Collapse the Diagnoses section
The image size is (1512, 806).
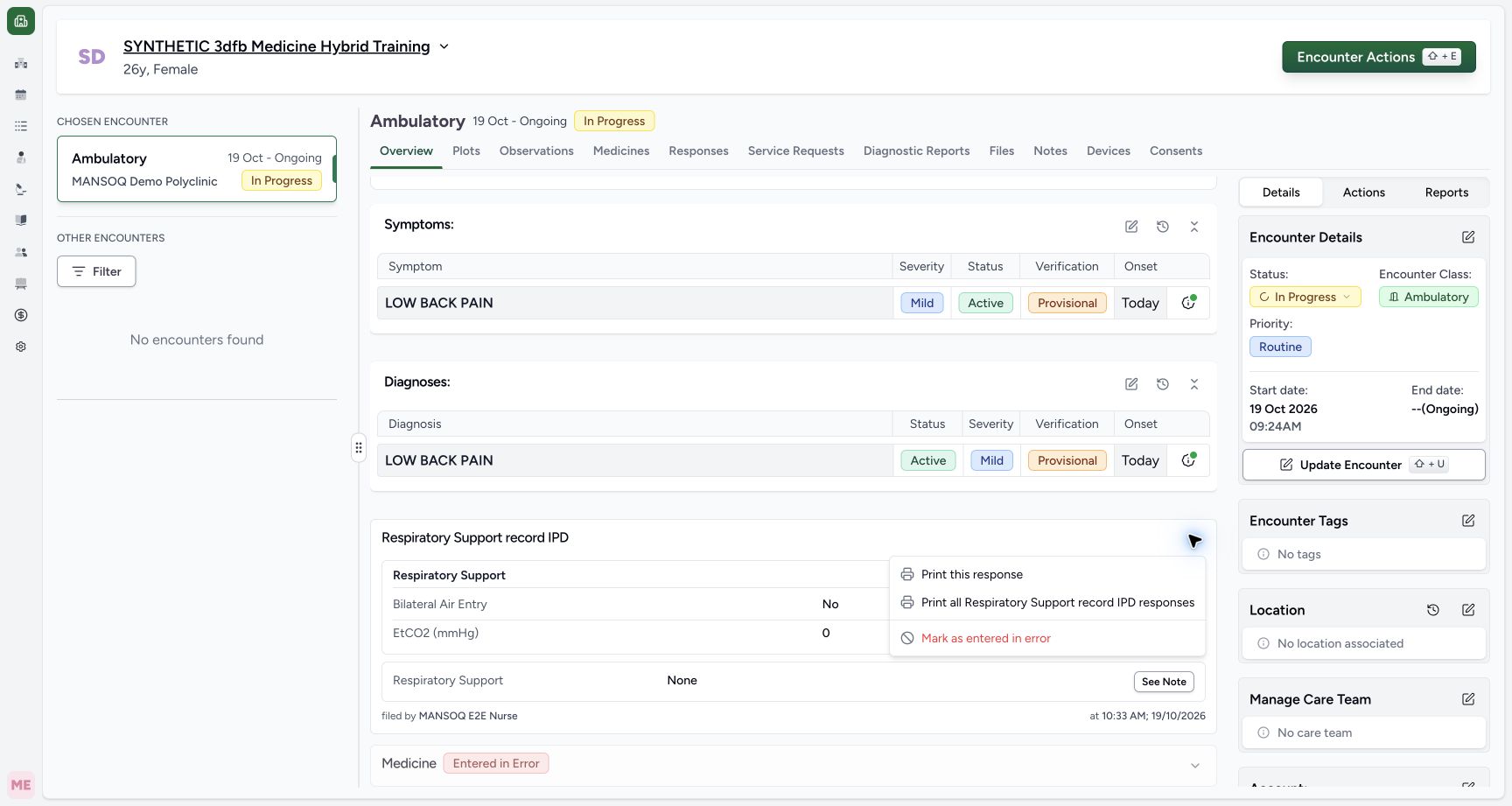point(1194,384)
